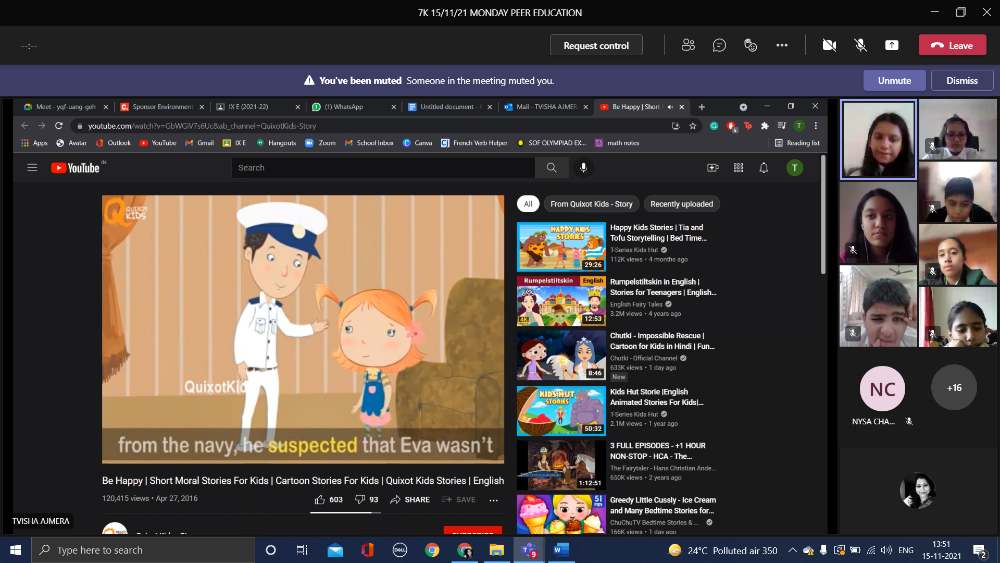The image size is (1000, 563).
Task: Click SAVE under the video
Action: click(459, 499)
